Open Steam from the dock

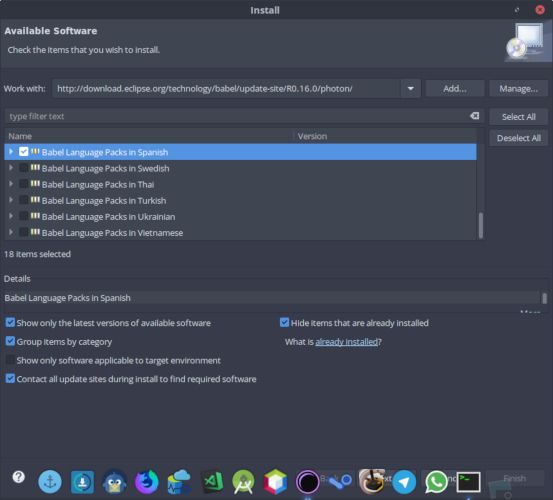click(x=340, y=482)
